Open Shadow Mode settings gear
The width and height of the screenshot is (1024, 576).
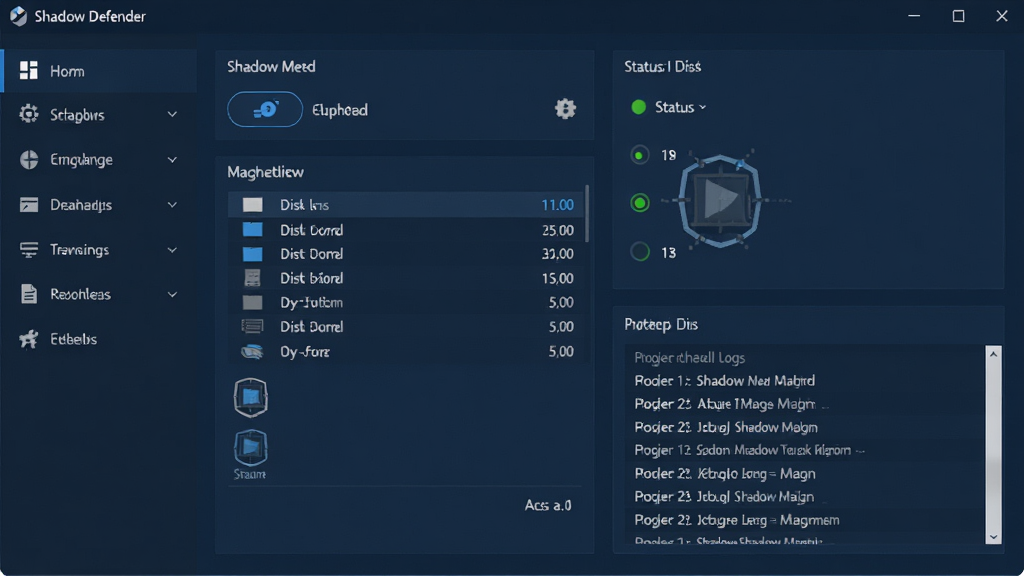point(565,108)
